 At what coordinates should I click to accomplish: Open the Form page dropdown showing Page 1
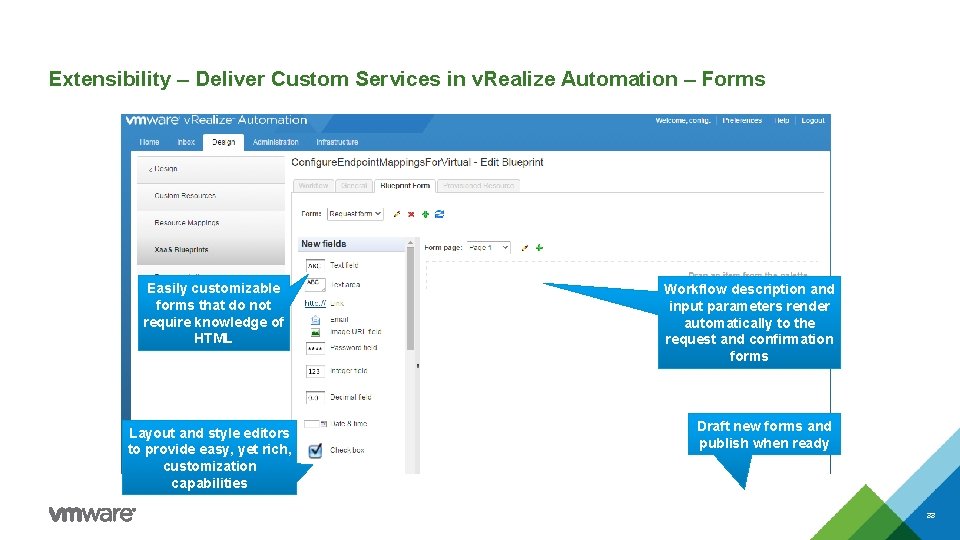click(488, 247)
